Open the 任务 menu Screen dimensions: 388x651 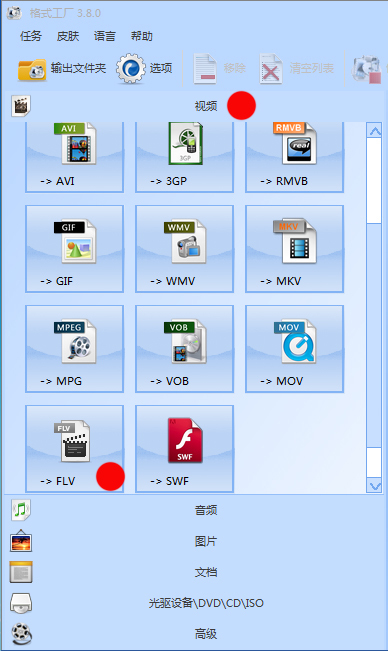click(31, 36)
